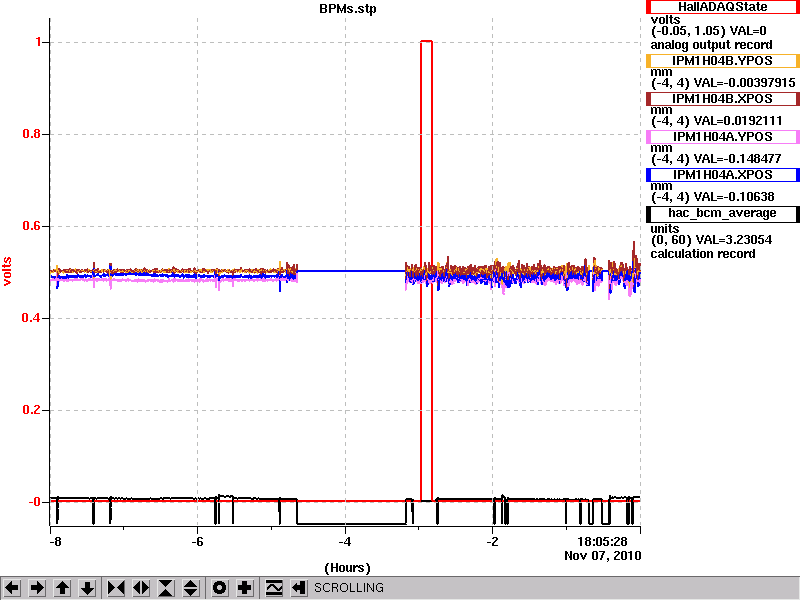Zoom out vertically with the up-down triangles icon
The width and height of the screenshot is (800, 600).
pos(191,588)
